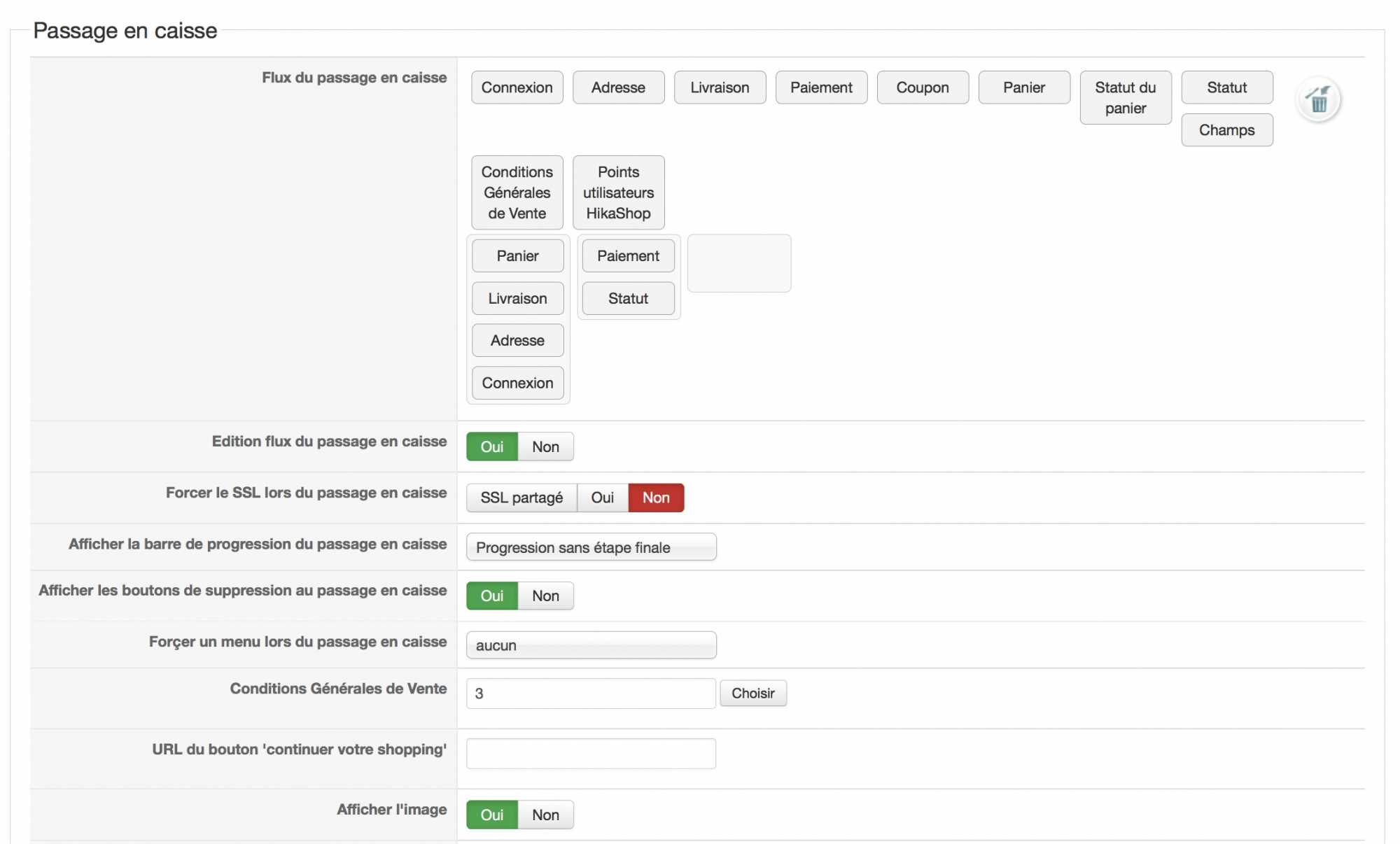Open the forced menu dropdown showing aucun
This screenshot has width=1400, height=844.
pyautogui.click(x=591, y=645)
